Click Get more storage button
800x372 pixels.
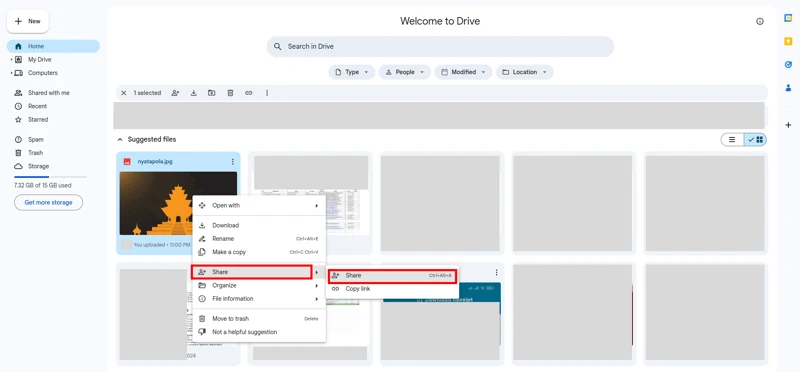click(48, 203)
